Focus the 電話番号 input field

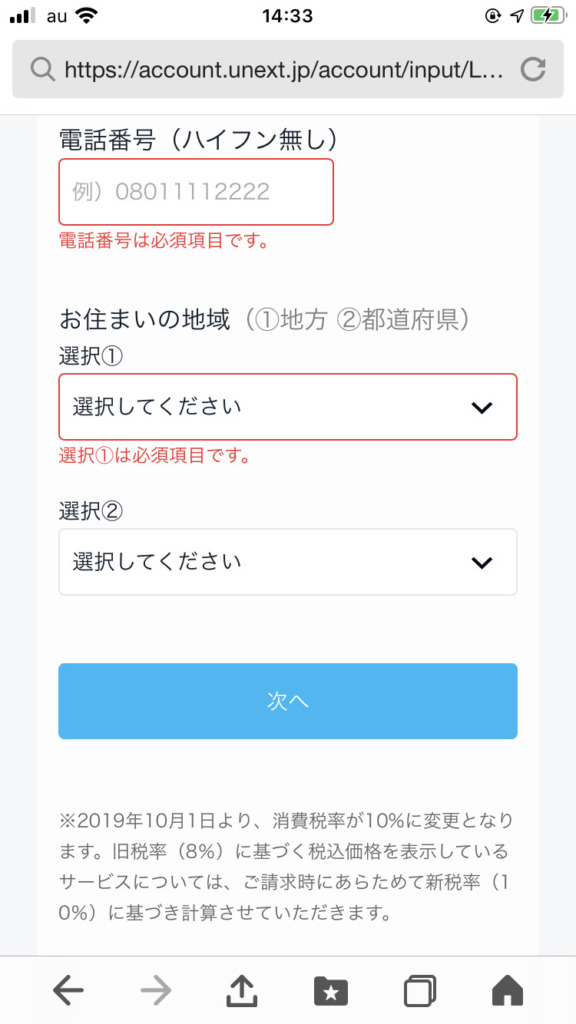coord(196,192)
